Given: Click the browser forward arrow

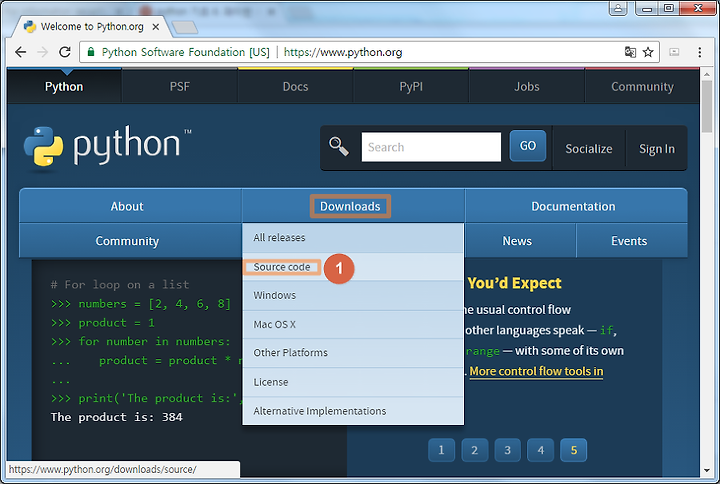Looking at the screenshot, I should point(43,52).
